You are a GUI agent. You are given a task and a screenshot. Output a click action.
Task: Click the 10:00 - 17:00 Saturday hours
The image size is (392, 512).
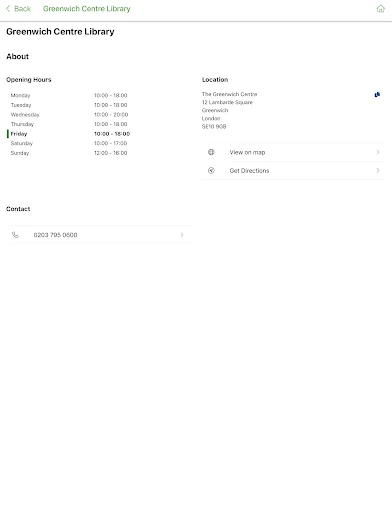tap(111, 143)
